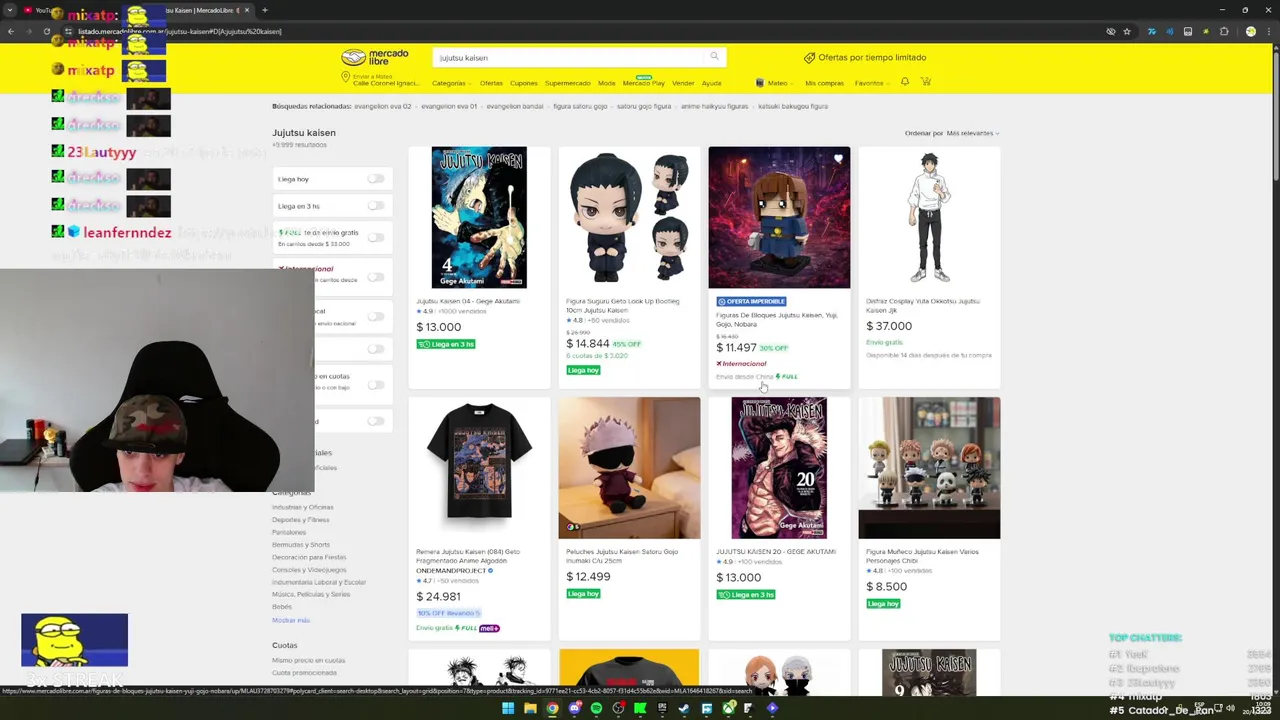
Task: Open the browser extensions puzzle icon
Action: [1223, 31]
